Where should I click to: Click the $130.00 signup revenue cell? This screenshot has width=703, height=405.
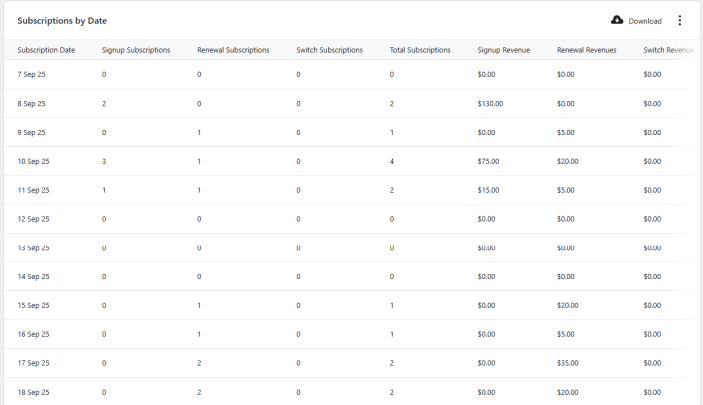(x=491, y=103)
